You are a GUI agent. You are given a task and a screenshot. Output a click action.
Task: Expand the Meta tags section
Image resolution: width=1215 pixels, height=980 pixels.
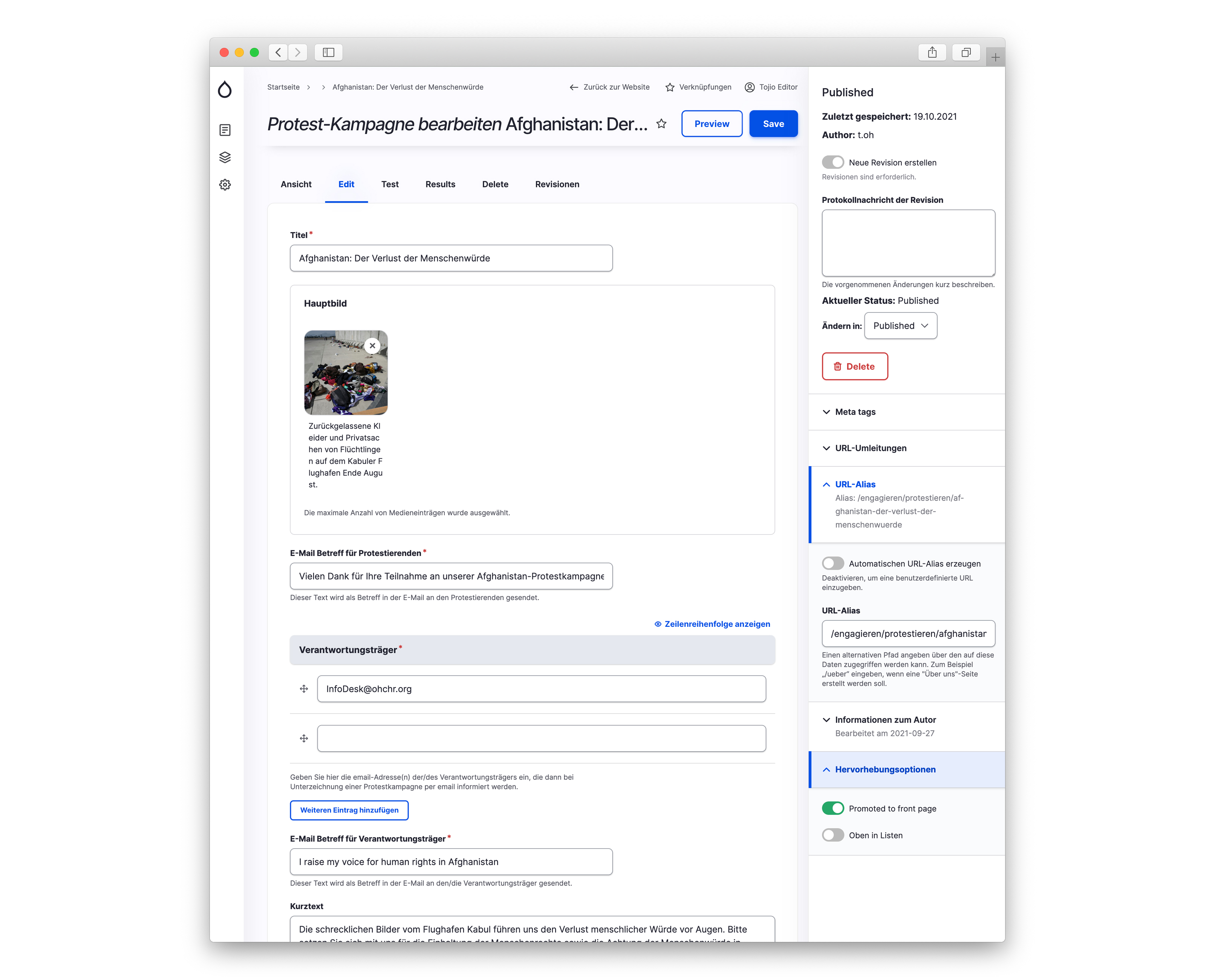[906, 412]
